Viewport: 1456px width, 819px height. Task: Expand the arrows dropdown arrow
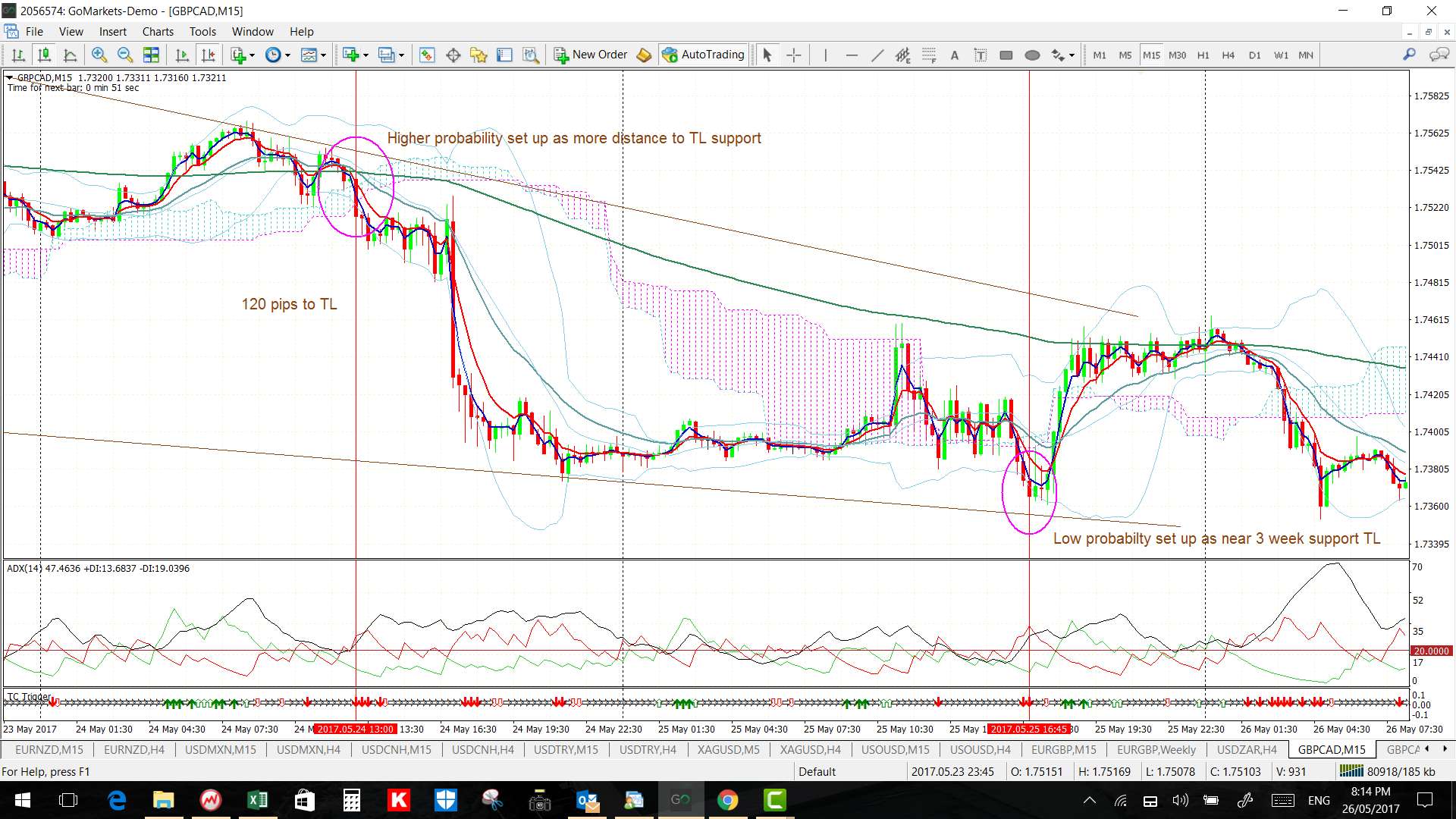[x=1072, y=55]
